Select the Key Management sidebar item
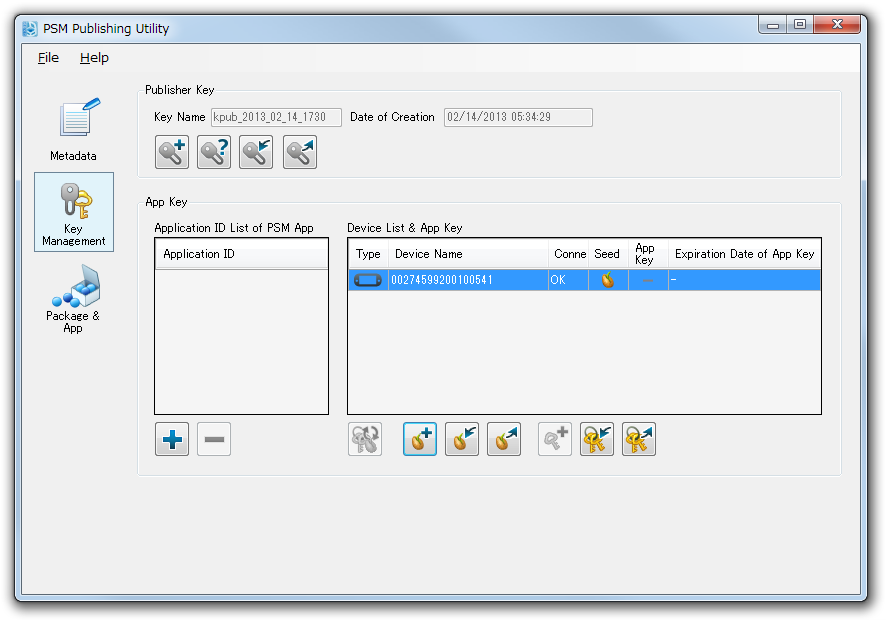 (x=74, y=212)
